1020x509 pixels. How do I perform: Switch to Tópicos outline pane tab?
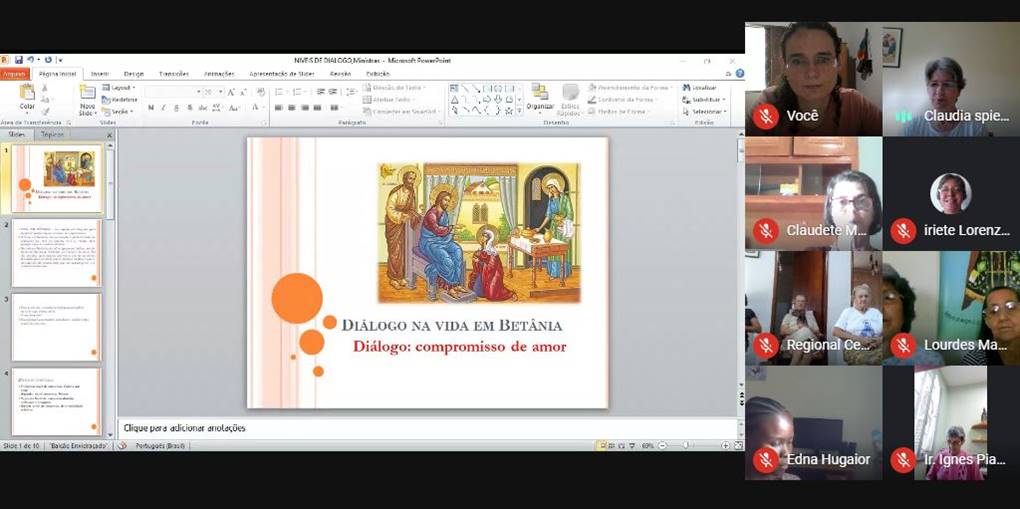52,134
